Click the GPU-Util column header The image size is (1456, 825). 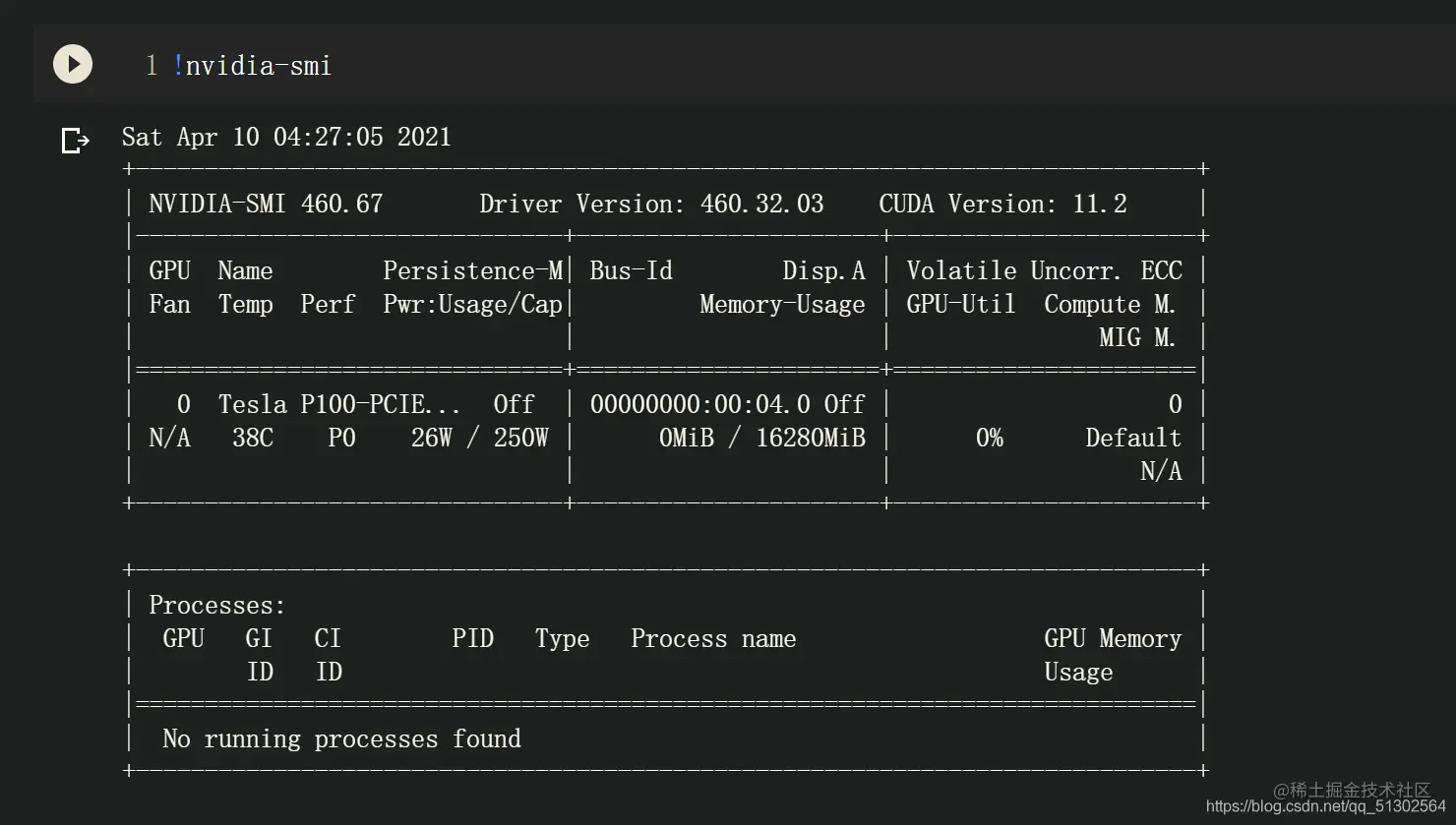coord(960,304)
